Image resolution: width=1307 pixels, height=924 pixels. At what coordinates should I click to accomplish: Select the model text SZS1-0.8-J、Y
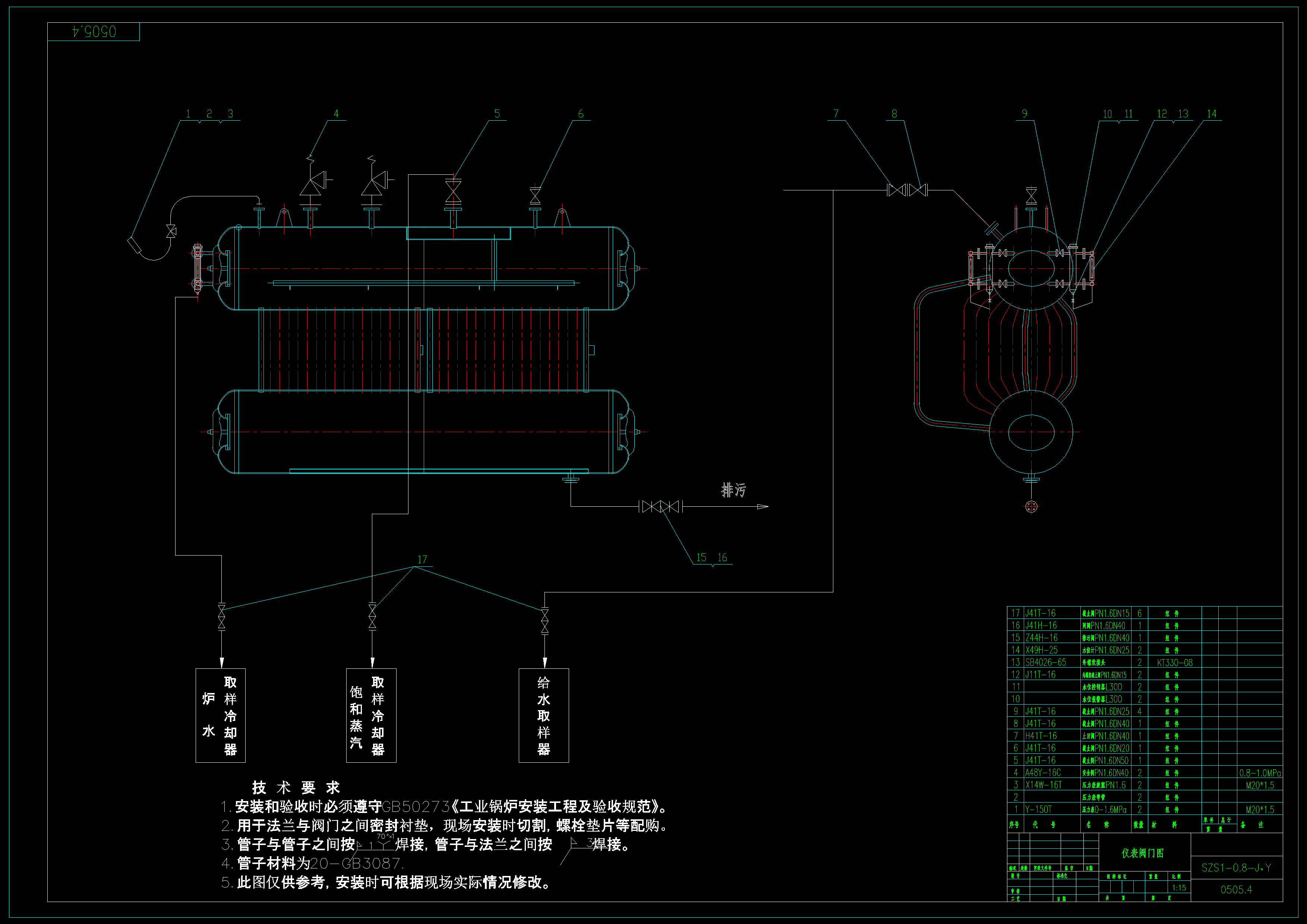(x=1237, y=868)
